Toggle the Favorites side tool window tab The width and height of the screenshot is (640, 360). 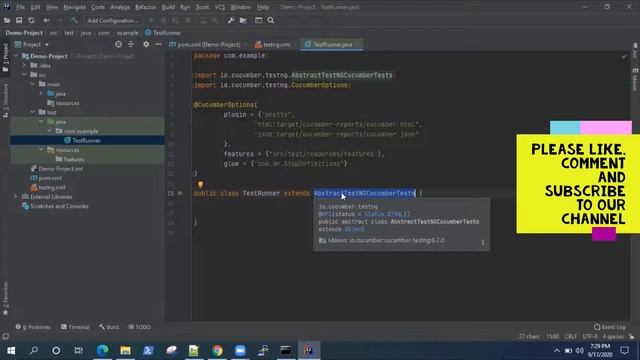[5, 298]
